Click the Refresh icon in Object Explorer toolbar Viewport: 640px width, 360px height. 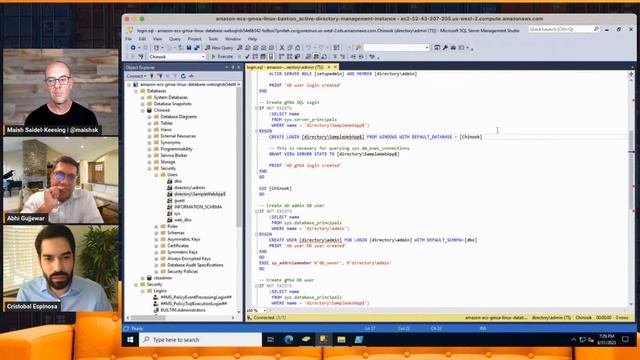[x=183, y=76]
